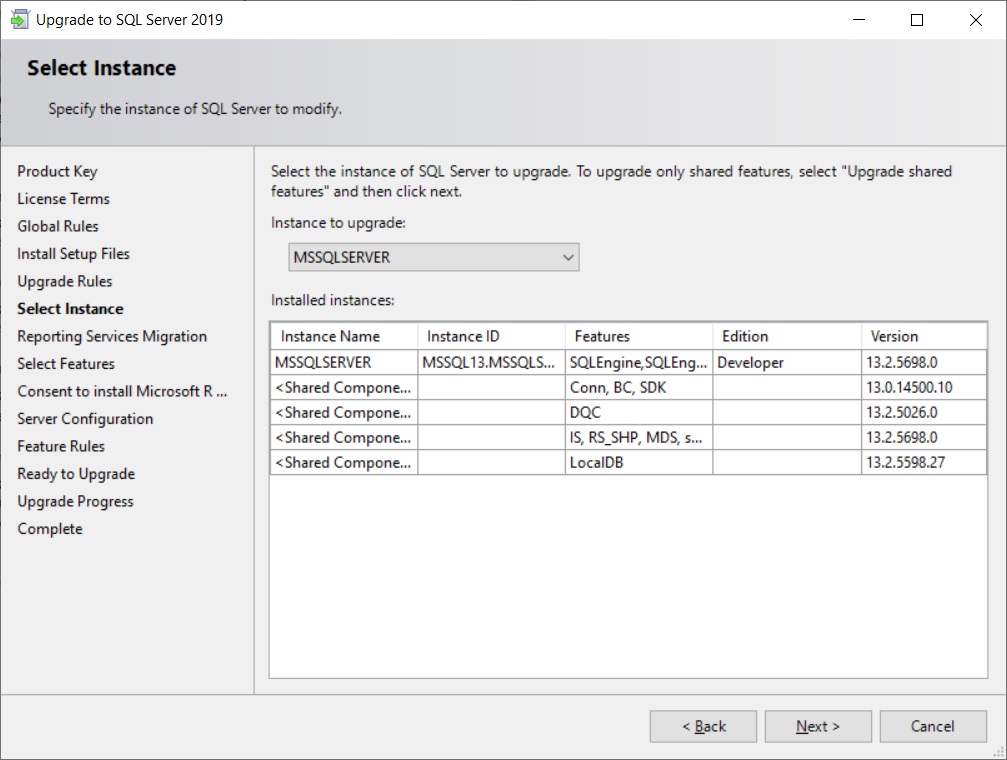Open the License Terms step
Image resolution: width=1007 pixels, height=760 pixels.
[x=64, y=199]
